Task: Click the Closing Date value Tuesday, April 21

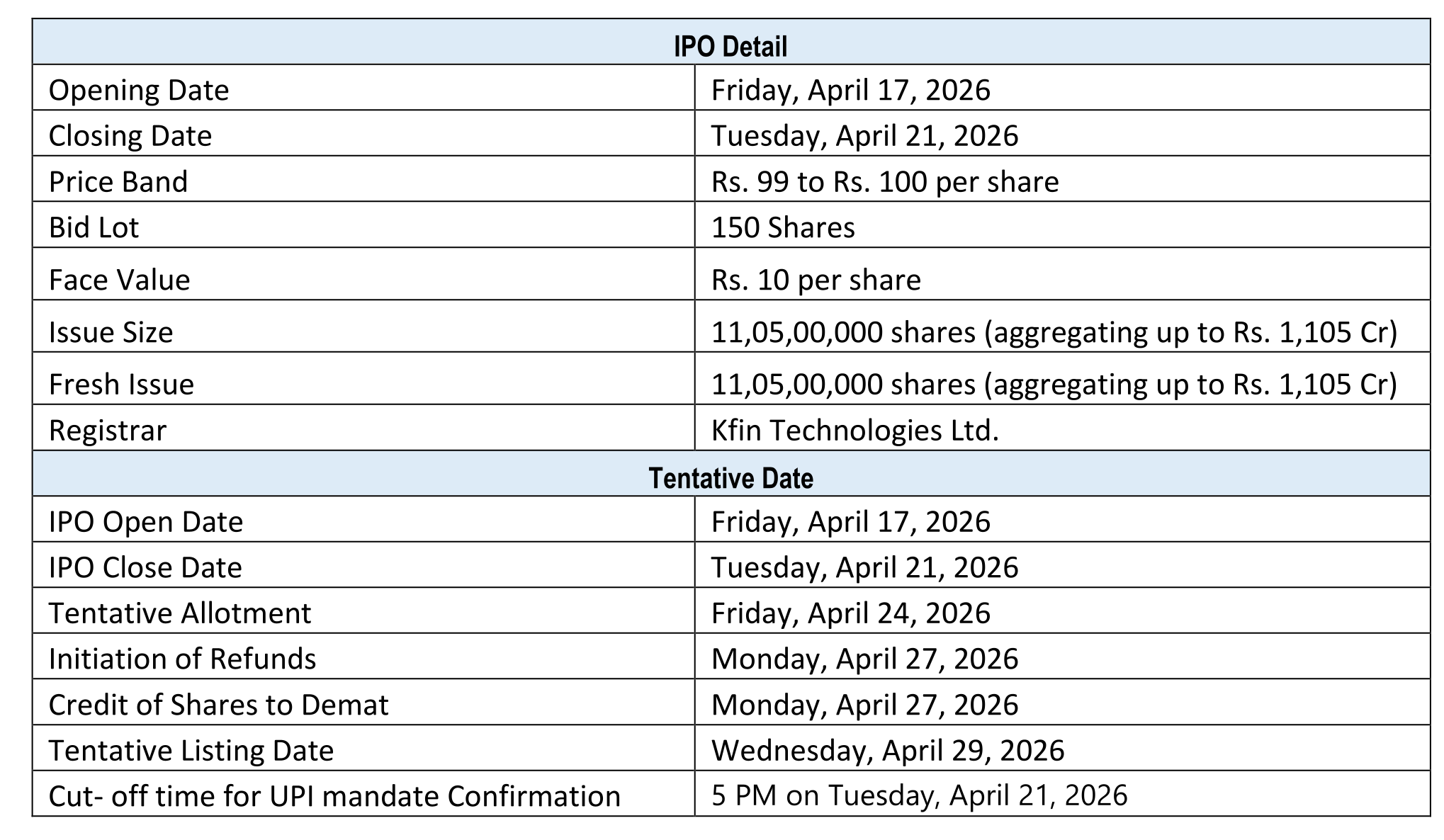Action: [864, 136]
